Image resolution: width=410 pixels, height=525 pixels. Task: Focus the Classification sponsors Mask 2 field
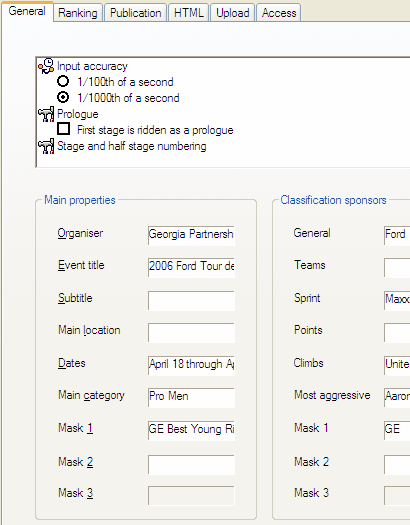pyautogui.click(x=397, y=464)
